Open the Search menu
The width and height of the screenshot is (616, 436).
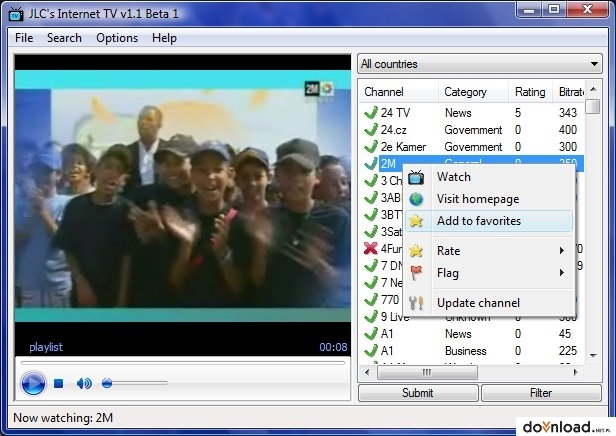pos(64,38)
